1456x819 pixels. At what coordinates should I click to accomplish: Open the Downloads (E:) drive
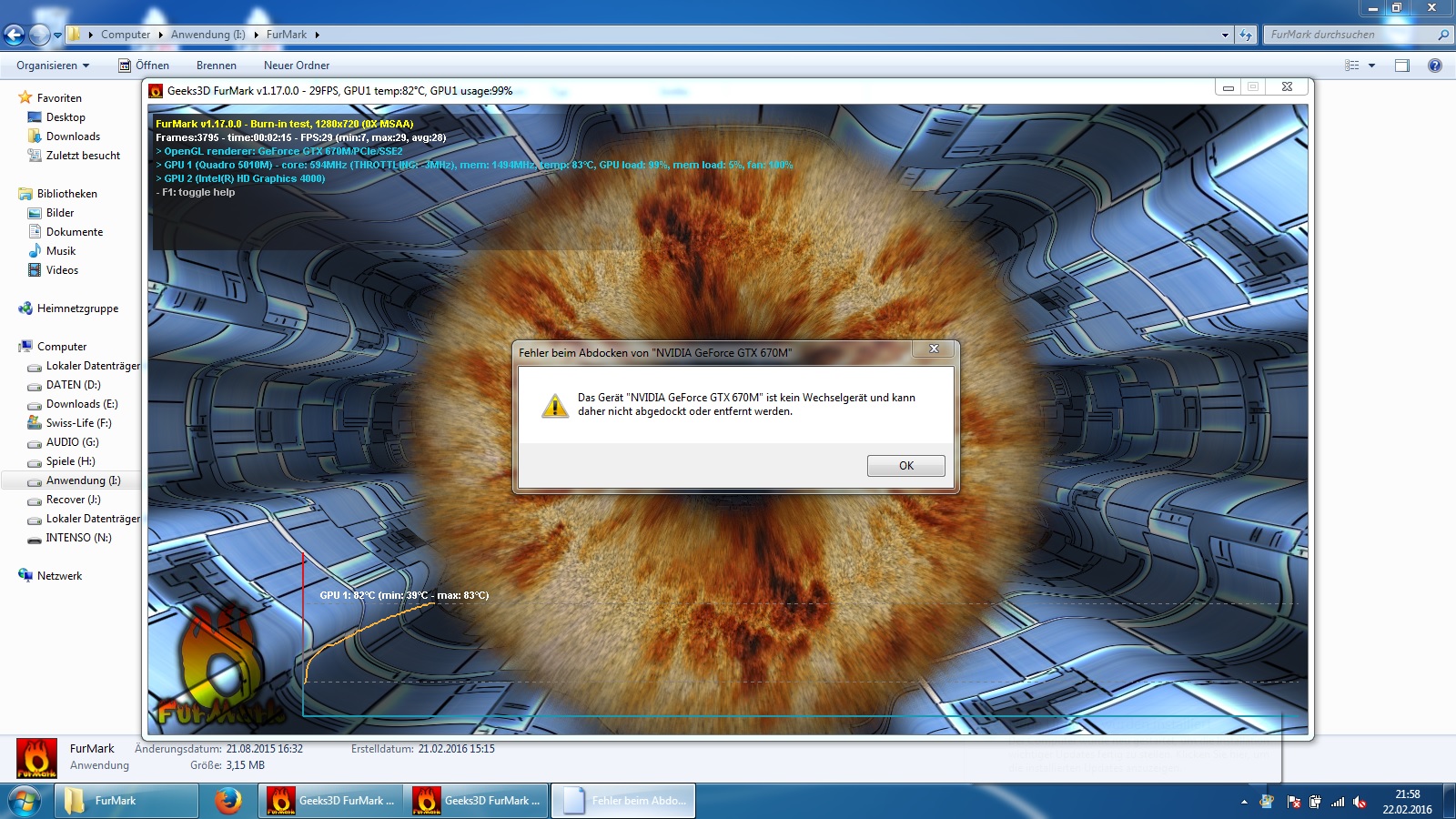point(82,404)
